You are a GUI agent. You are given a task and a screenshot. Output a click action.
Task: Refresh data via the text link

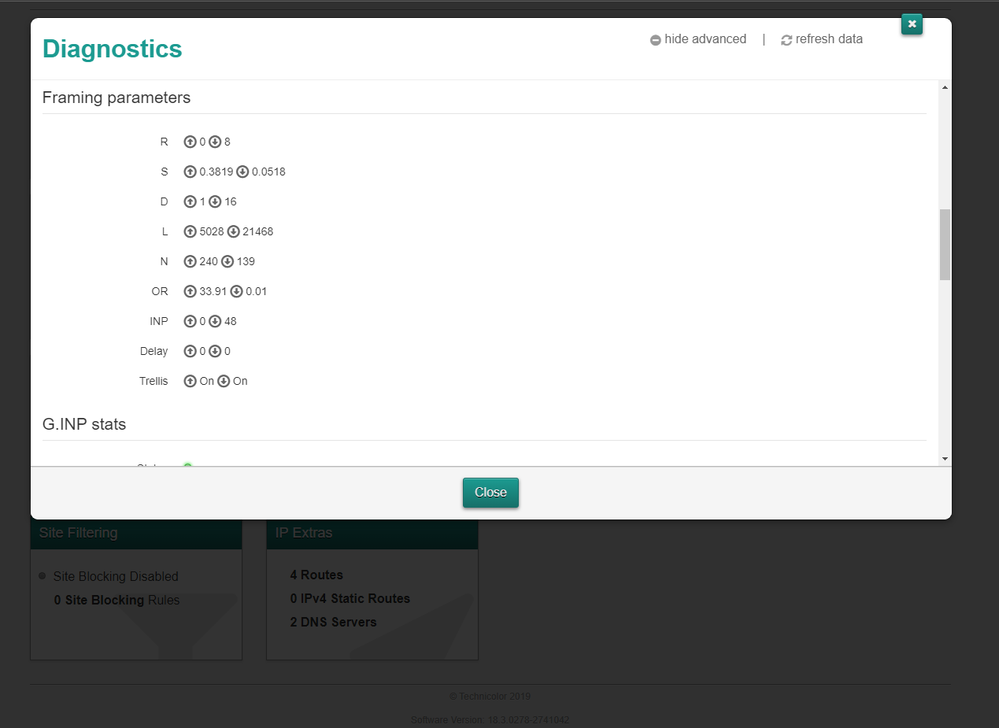[828, 39]
